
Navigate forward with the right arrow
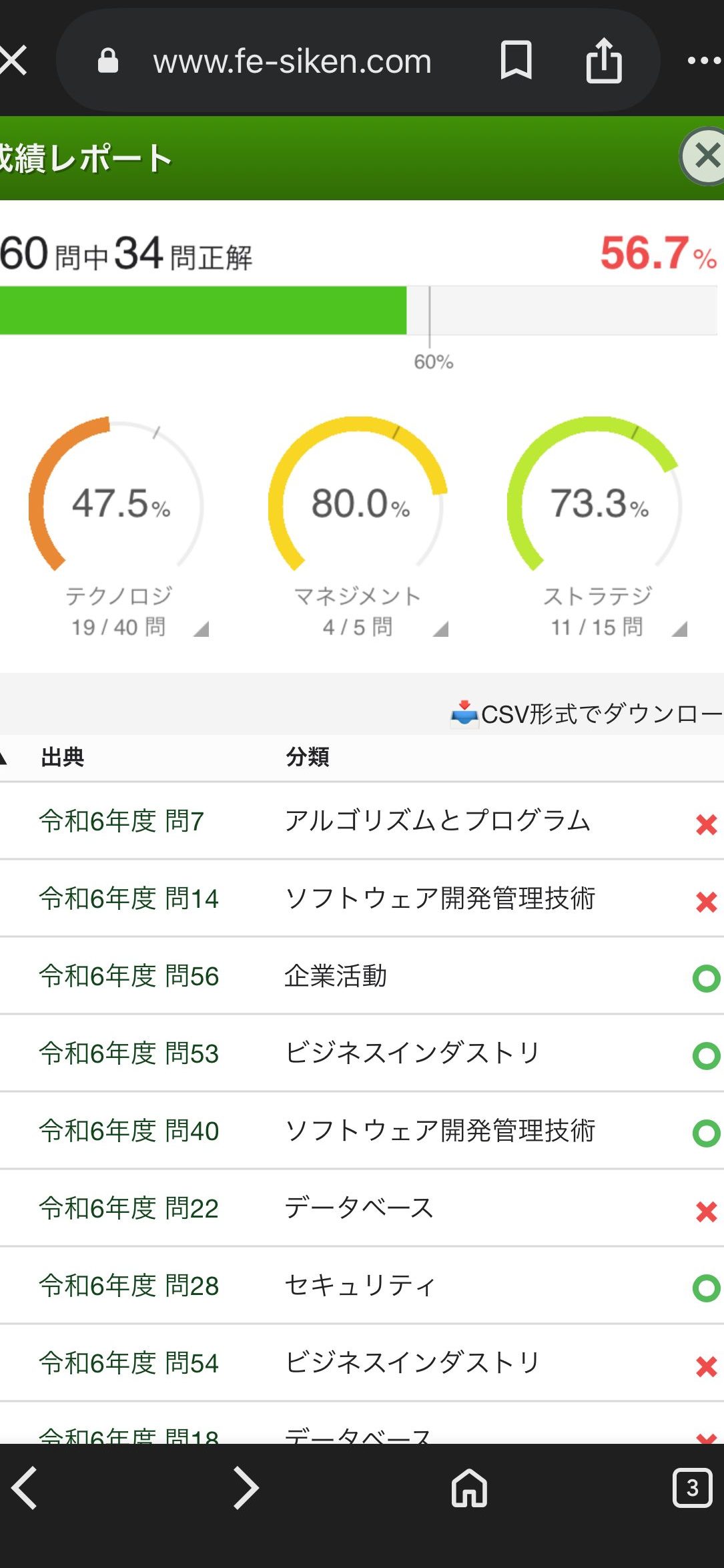(x=246, y=1488)
